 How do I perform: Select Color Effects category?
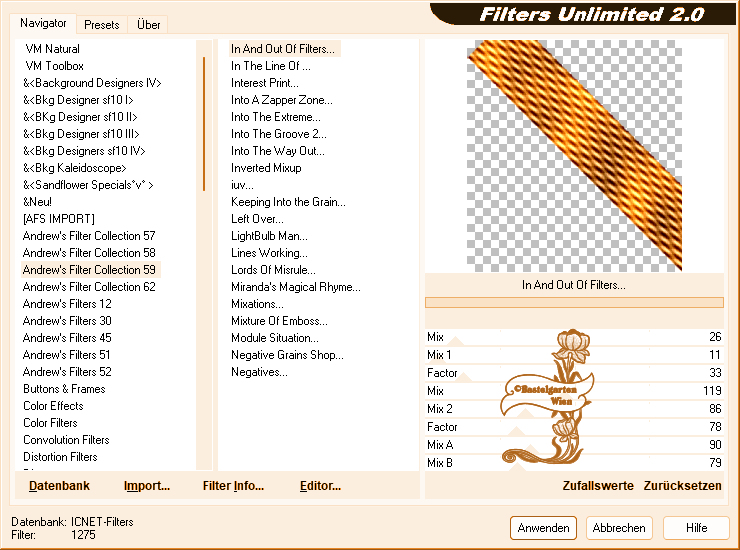[53, 406]
